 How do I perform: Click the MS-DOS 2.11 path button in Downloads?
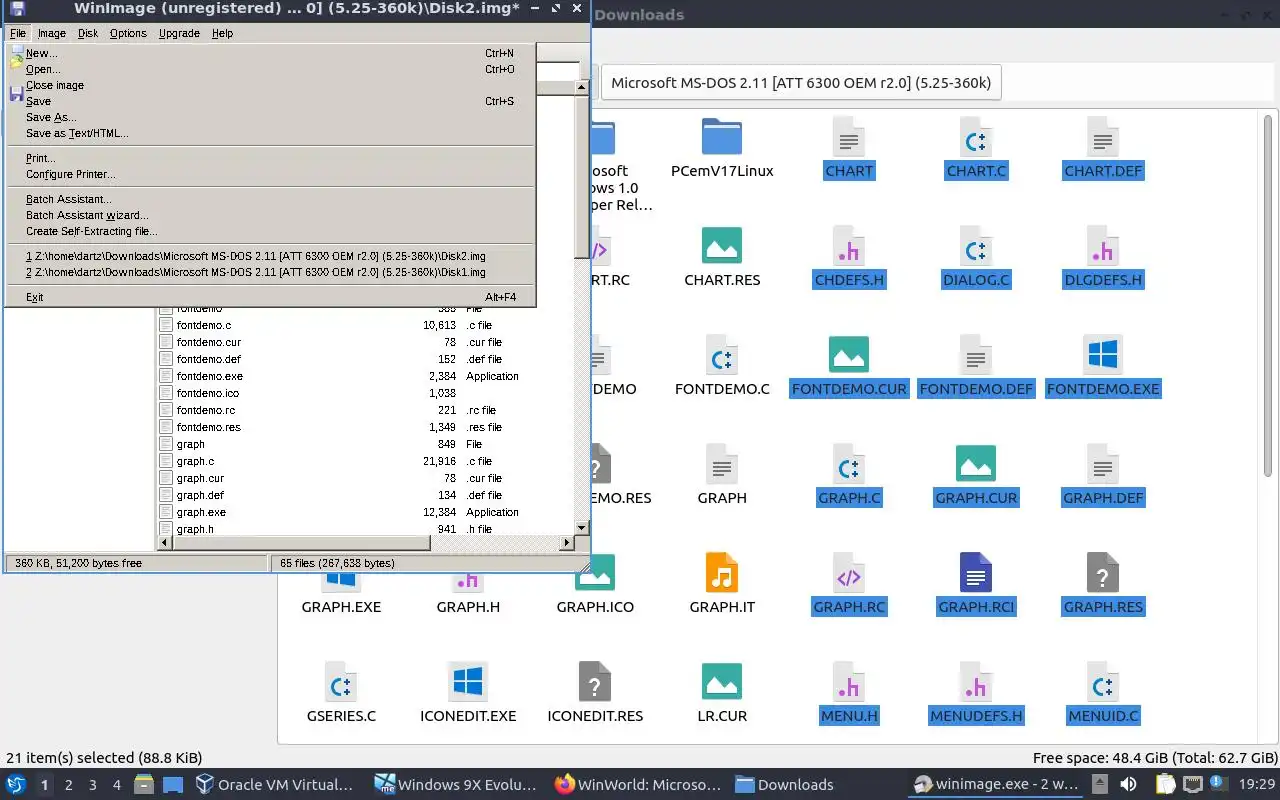801,83
